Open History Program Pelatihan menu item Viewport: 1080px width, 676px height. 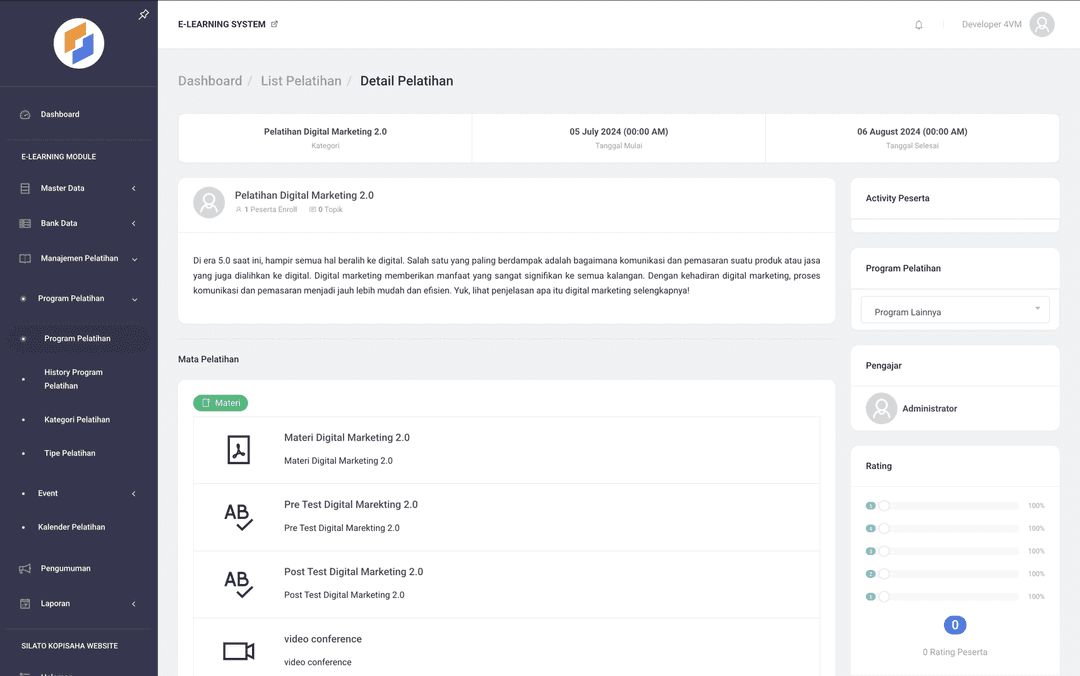click(73, 379)
